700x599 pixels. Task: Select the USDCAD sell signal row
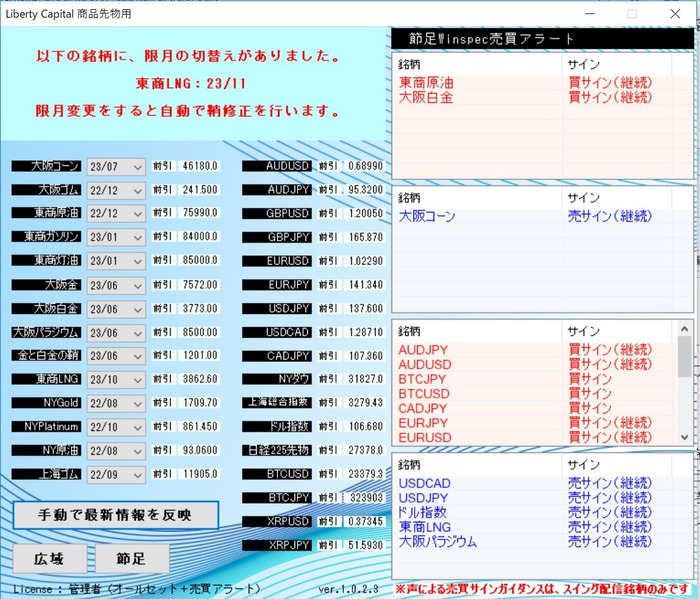pos(542,483)
